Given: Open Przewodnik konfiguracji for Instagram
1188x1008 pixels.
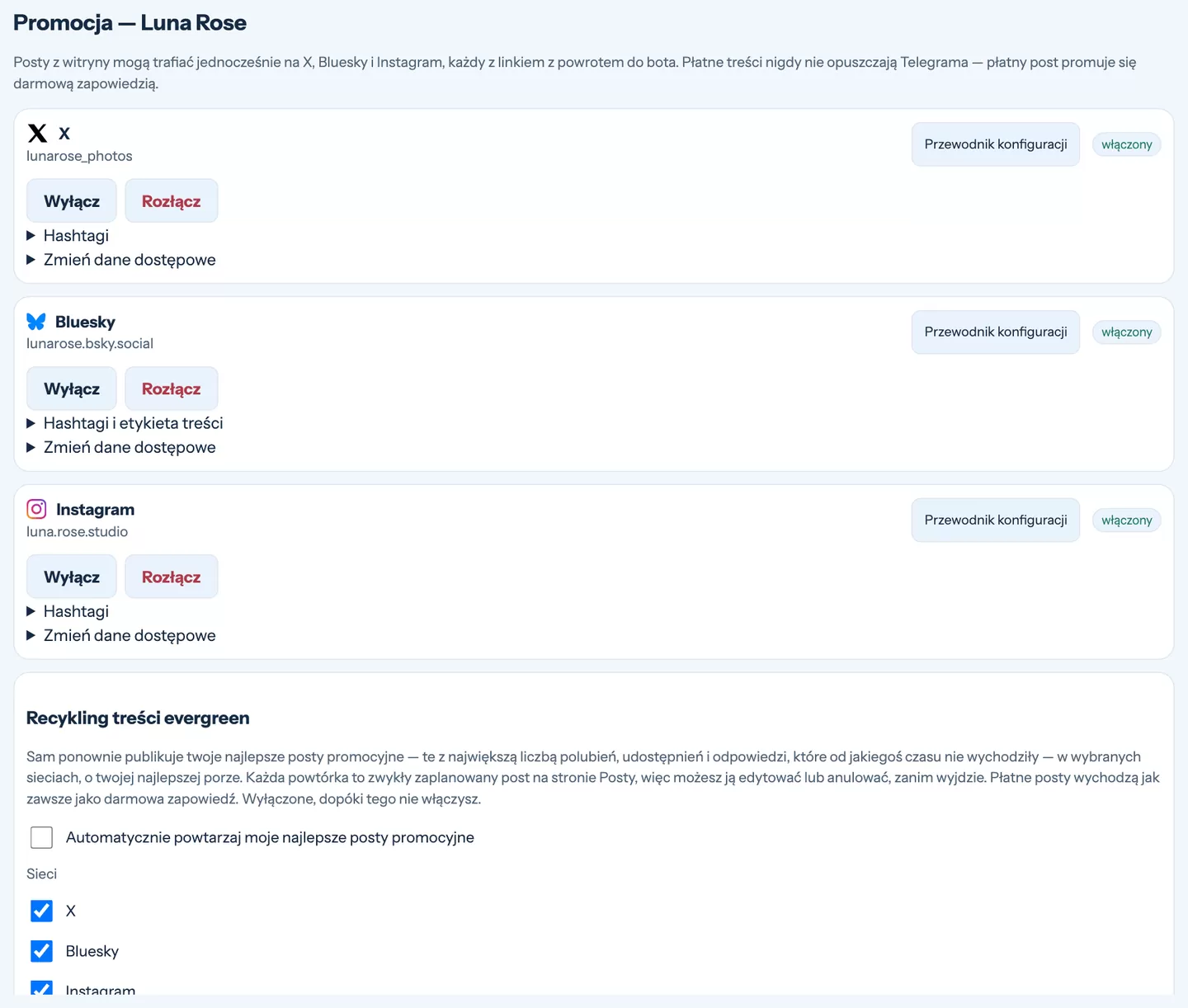Looking at the screenshot, I should point(996,520).
